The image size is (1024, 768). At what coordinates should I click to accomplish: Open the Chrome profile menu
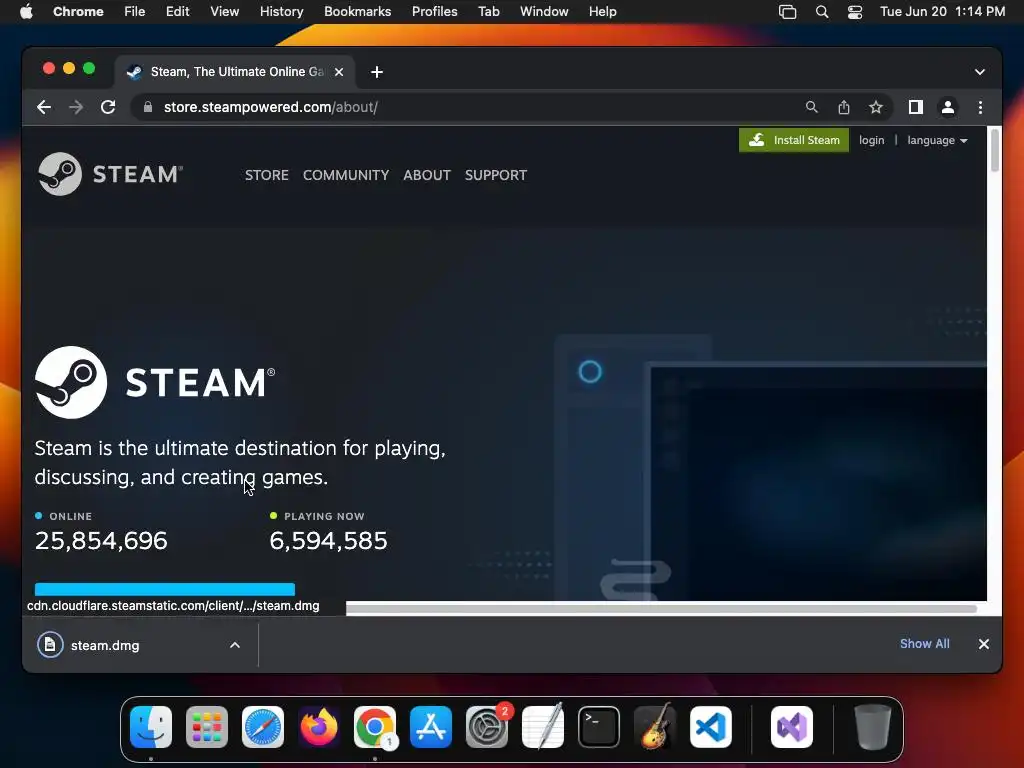tap(948, 107)
